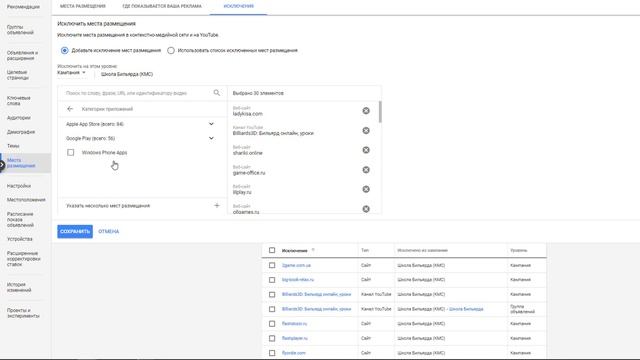Select Использовать список исключенных мест размещения radio
640x360 pixels.
(x=171, y=51)
